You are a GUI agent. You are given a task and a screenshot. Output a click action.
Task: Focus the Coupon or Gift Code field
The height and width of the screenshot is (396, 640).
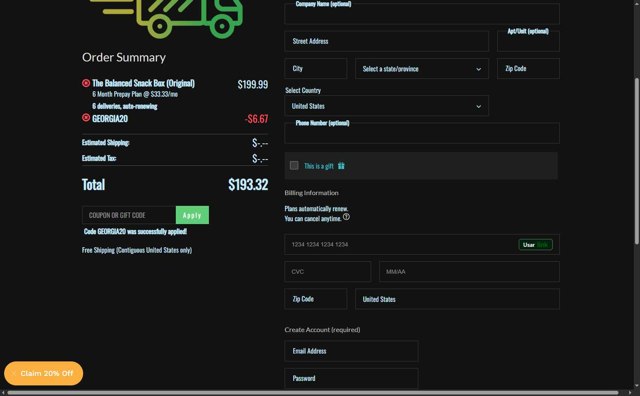(x=129, y=215)
